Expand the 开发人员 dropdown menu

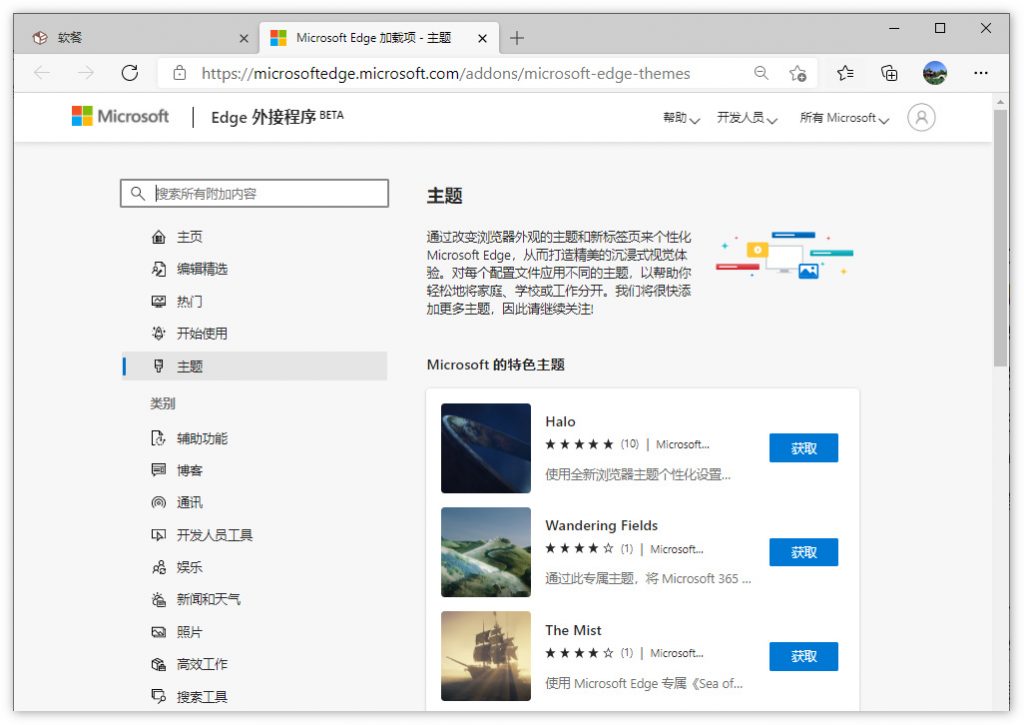click(x=747, y=118)
